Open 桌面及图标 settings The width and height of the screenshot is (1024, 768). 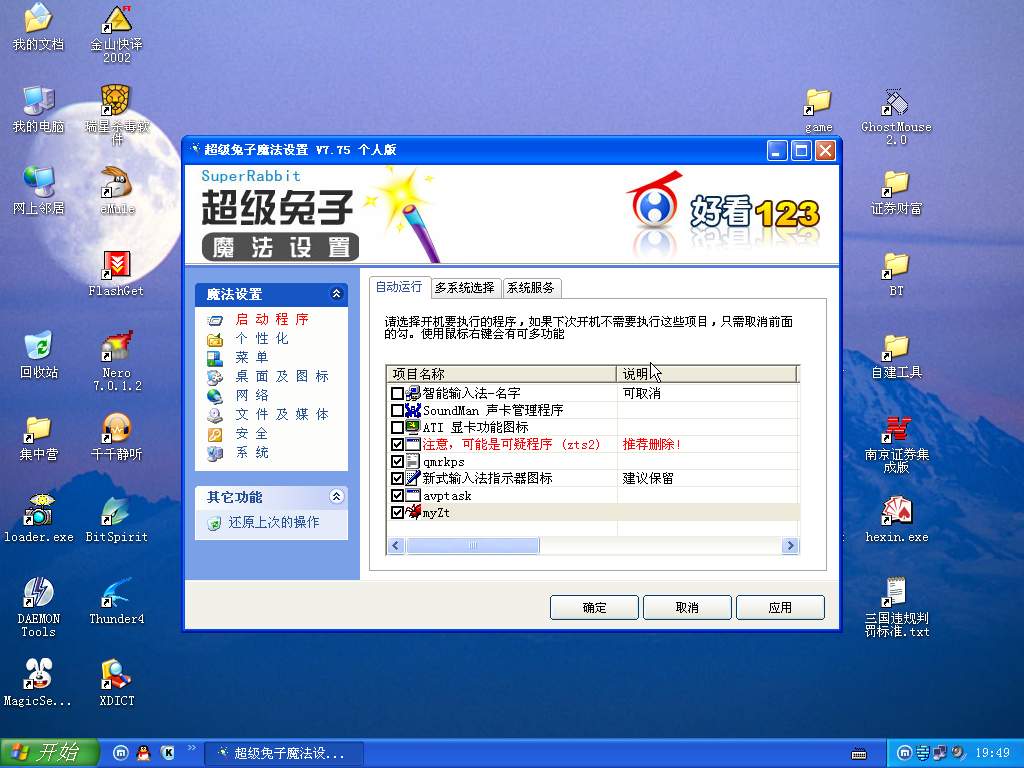(x=282, y=376)
